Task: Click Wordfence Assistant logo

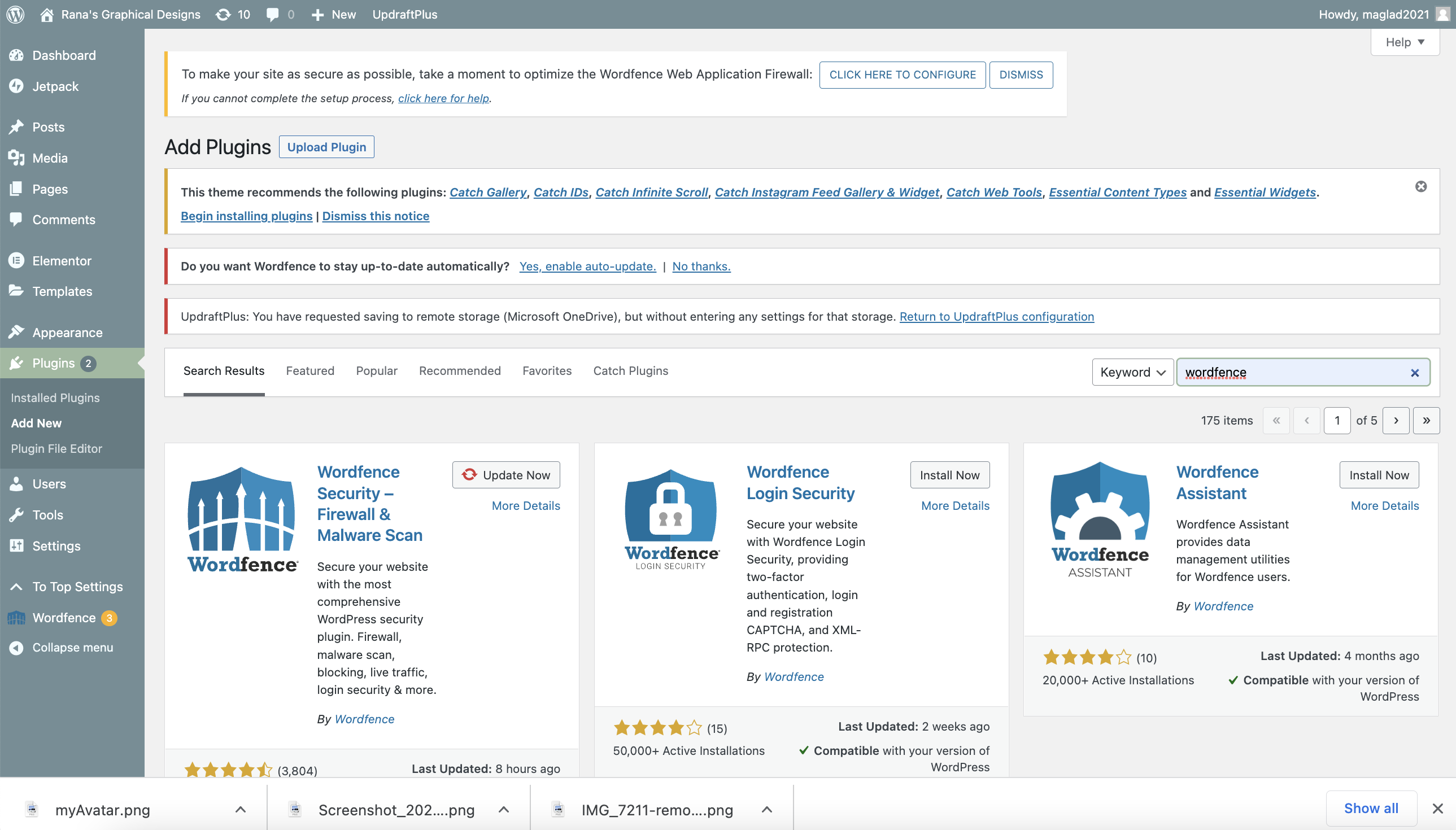Action: tap(1100, 520)
